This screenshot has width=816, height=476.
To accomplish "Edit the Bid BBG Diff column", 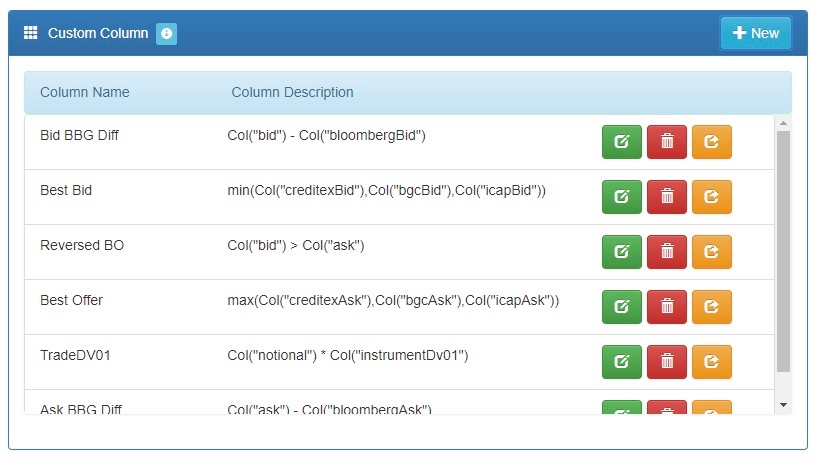I will coord(621,141).
